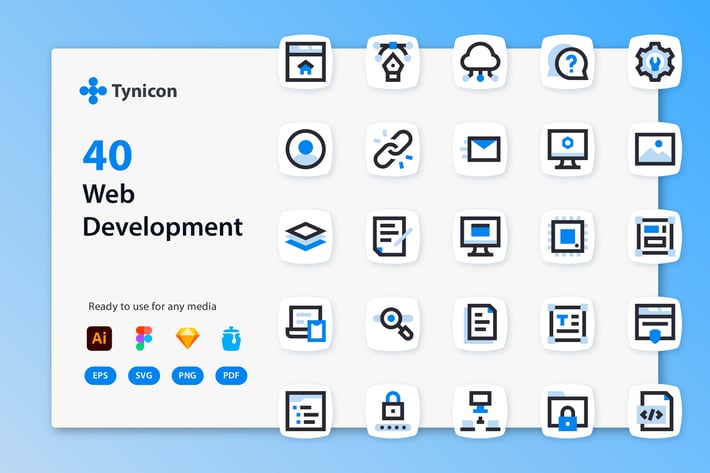The height and width of the screenshot is (473, 710).
Task: Open the envelope mail icon
Action: 480,149
